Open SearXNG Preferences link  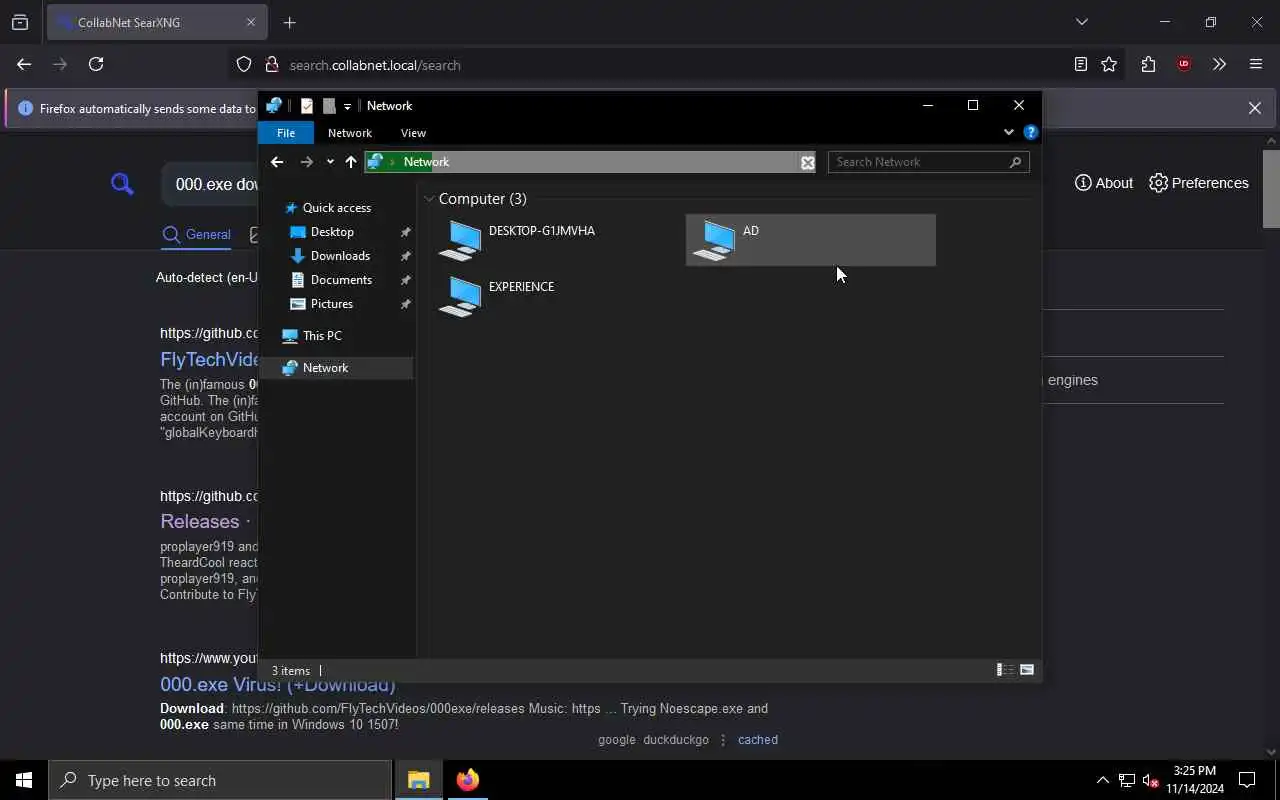pos(1199,183)
